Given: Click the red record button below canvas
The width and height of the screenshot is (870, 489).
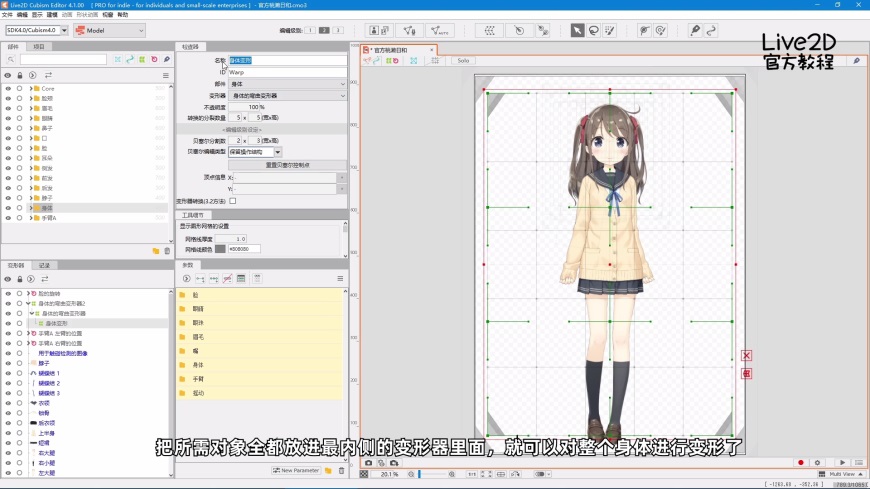Looking at the screenshot, I should 801,462.
